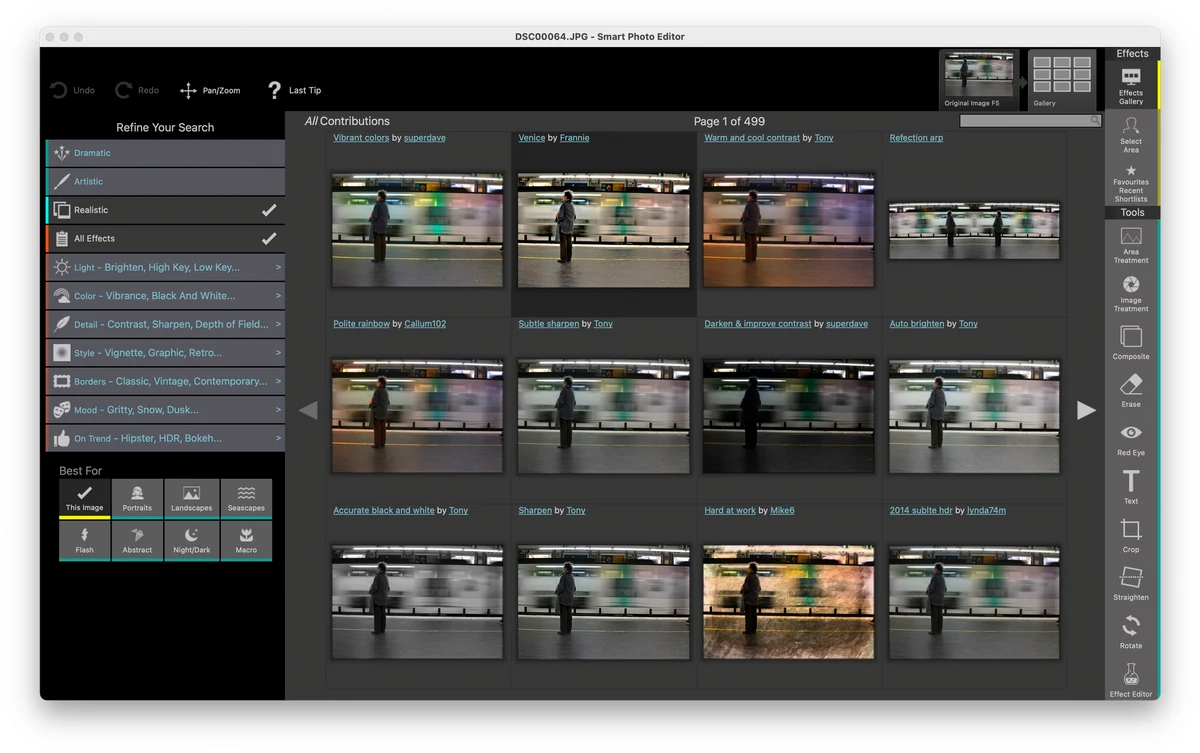Open contributor Mike6 link
This screenshot has width=1200, height=753.
pos(782,510)
